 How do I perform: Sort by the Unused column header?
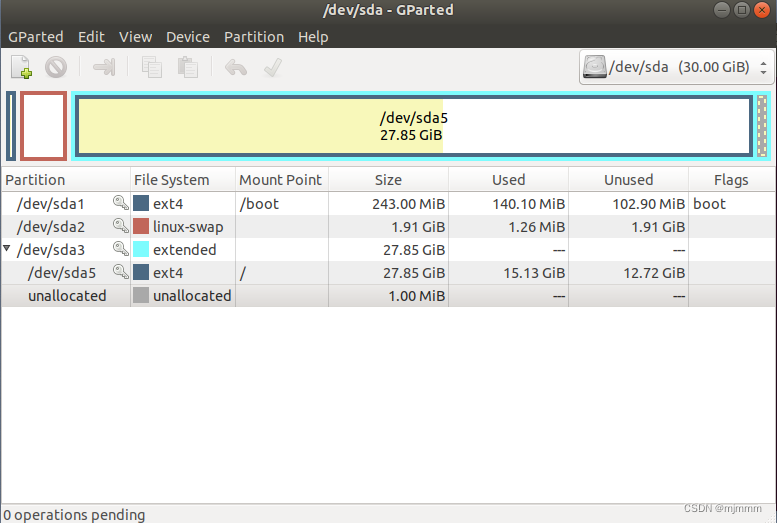[x=628, y=179]
